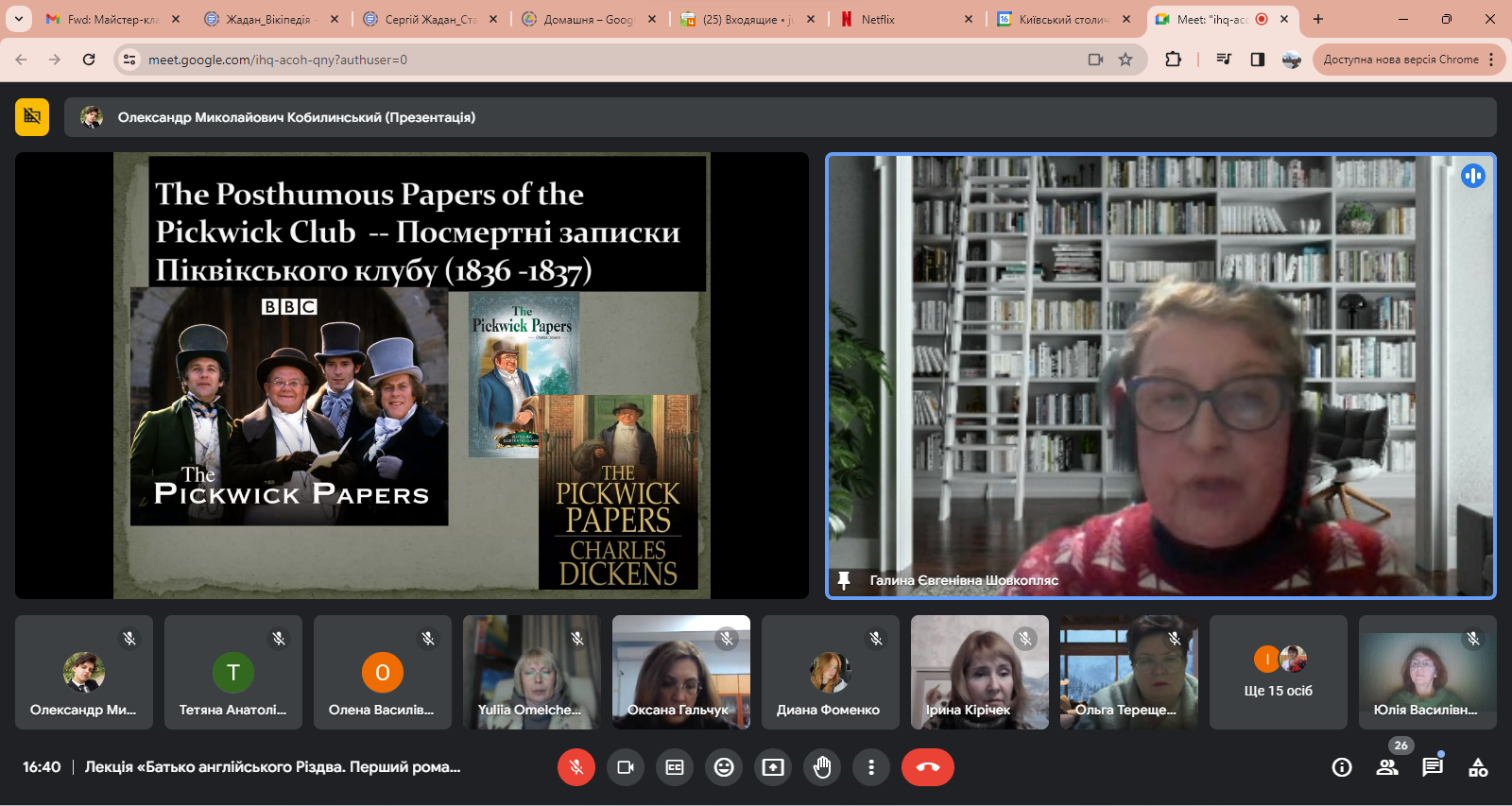This screenshot has height=806, width=1512.
Task: Open more options three-dot menu
Action: tap(871, 767)
